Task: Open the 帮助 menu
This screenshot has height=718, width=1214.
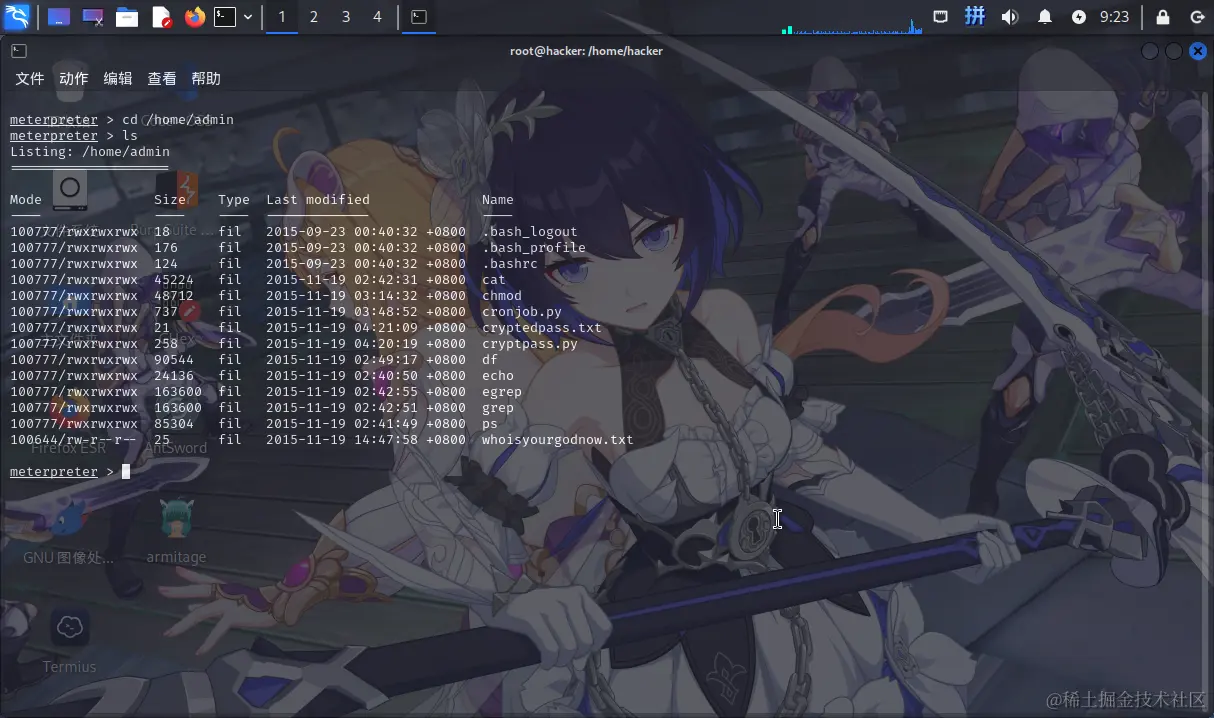Action: [206, 79]
